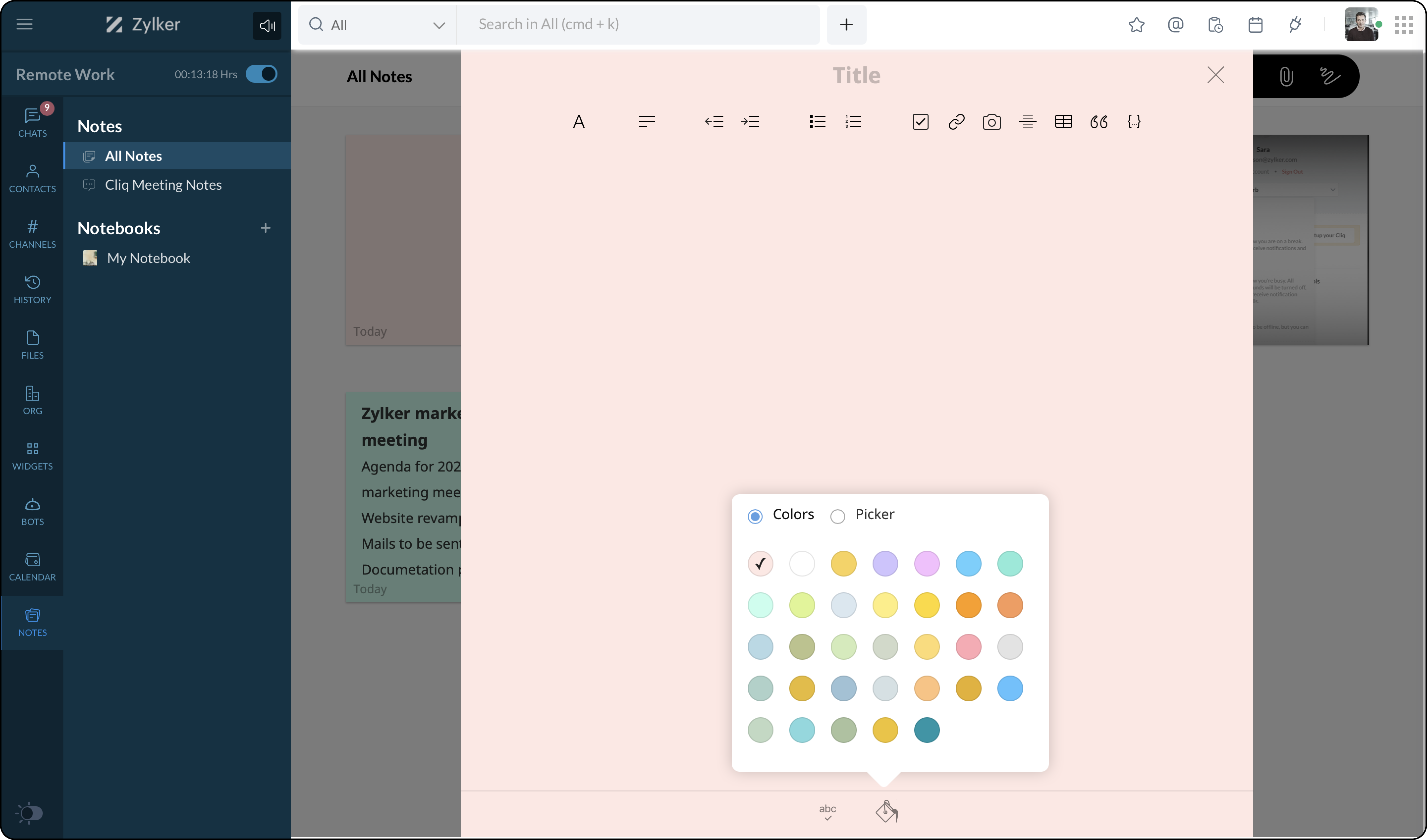Viewport: 1427px width, 840px height.
Task: Switch to the Channels tab
Action: 32,234
